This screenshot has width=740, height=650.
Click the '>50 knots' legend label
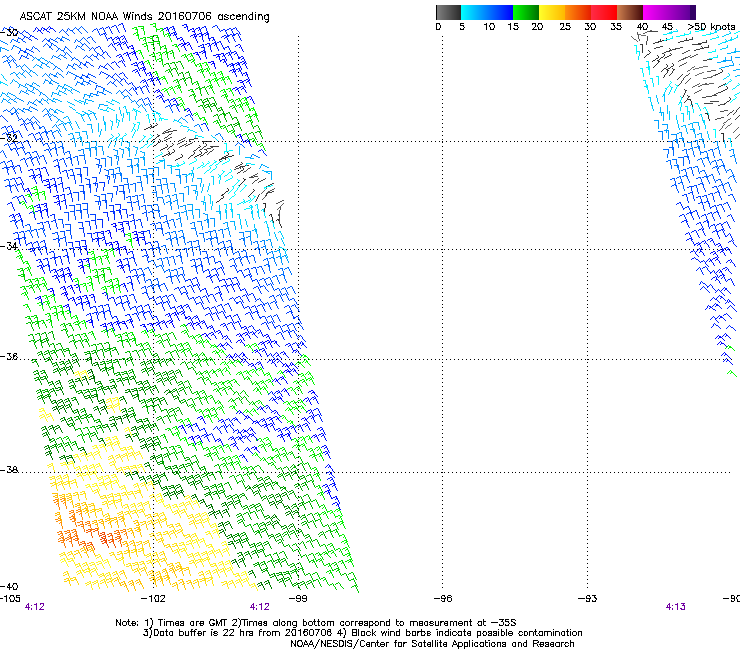click(x=711, y=27)
